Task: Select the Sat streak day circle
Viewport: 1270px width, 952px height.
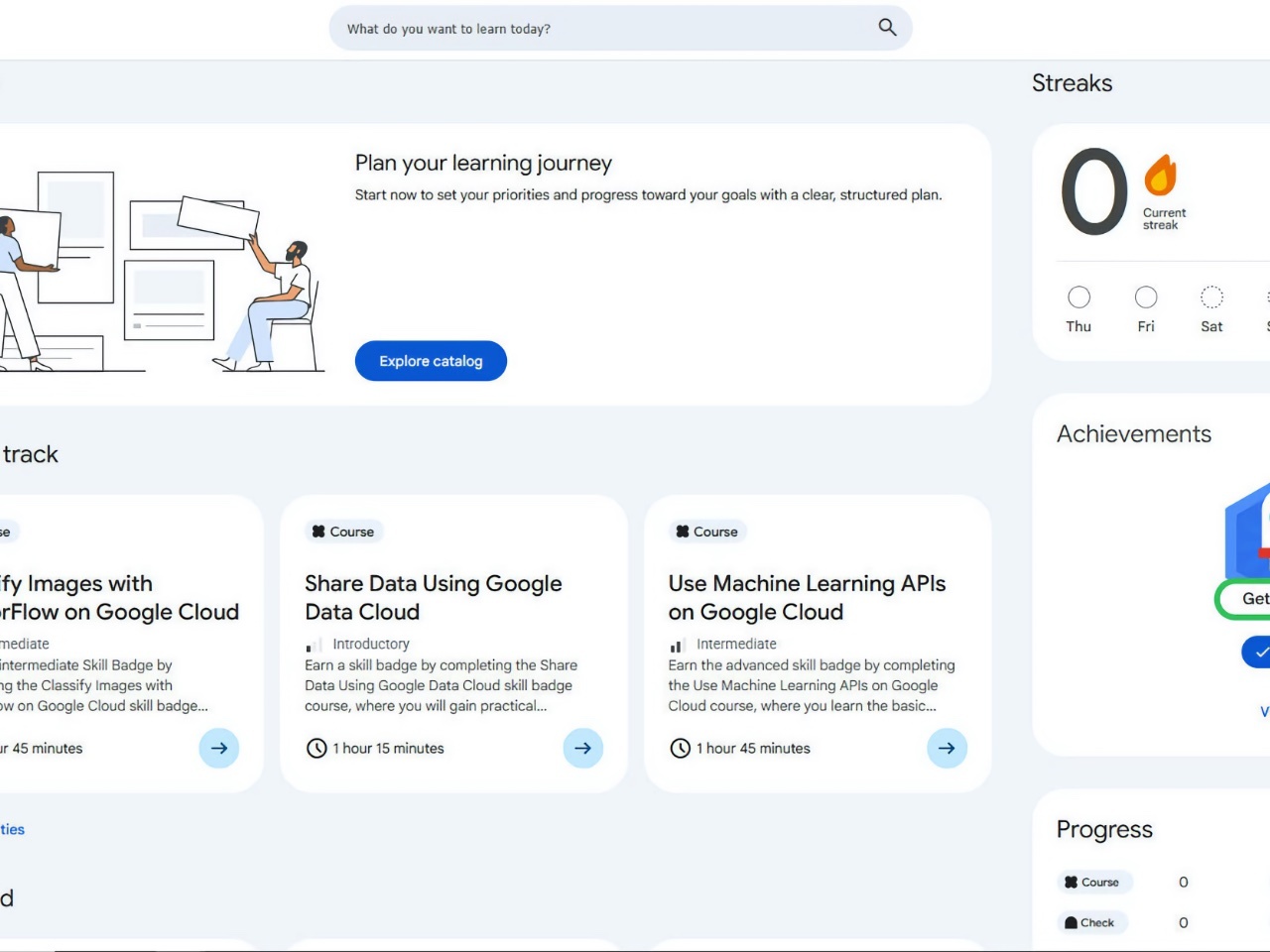Action: (1211, 296)
